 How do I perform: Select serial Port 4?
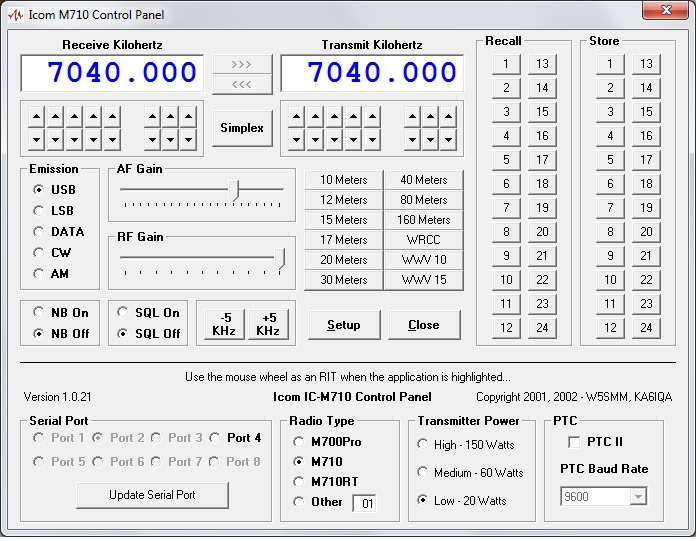[235, 438]
